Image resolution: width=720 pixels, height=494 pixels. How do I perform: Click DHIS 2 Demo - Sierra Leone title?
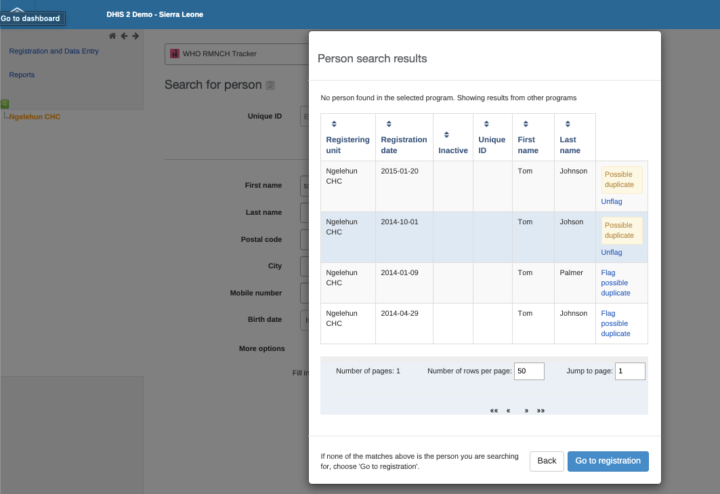tap(155, 14)
